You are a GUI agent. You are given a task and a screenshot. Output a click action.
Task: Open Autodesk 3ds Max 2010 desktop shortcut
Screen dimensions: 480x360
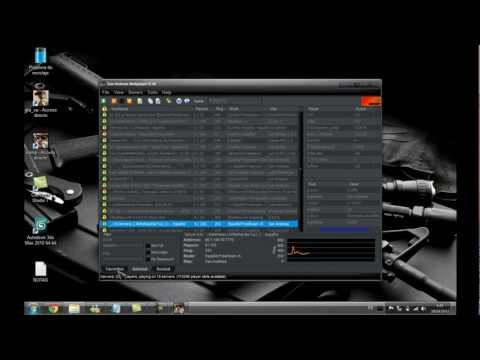point(40,230)
